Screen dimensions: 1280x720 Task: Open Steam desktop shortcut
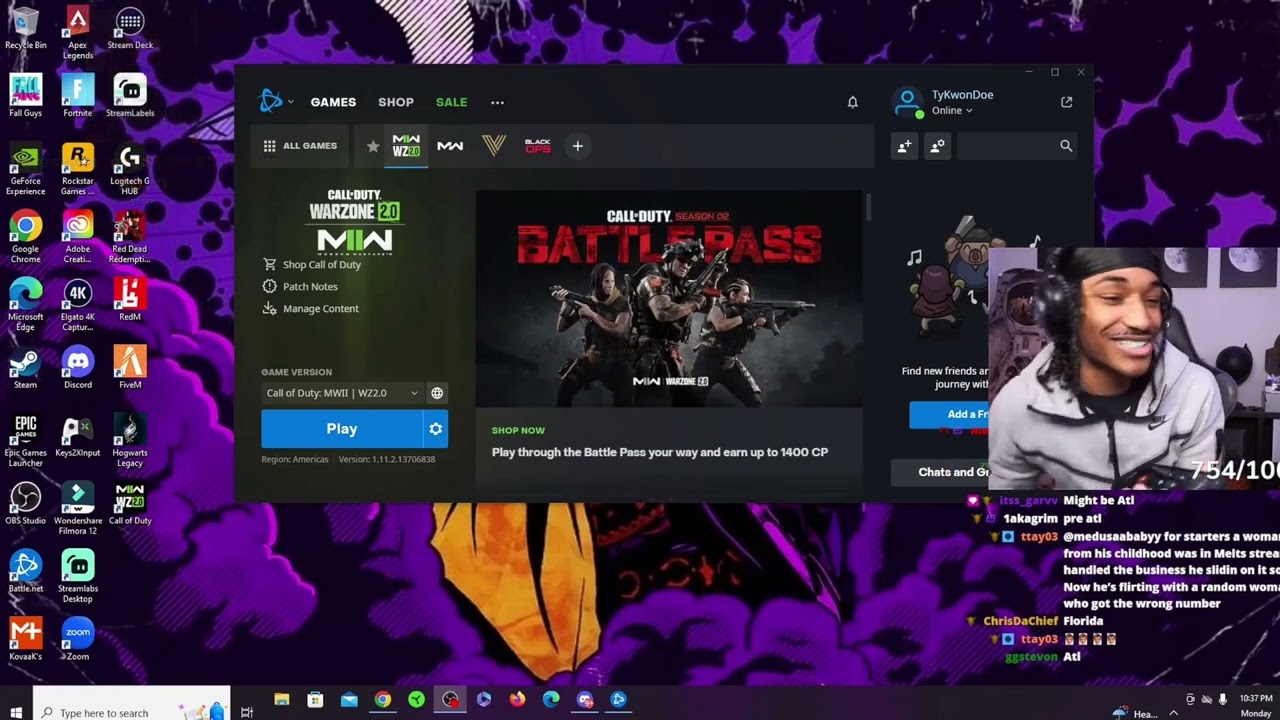[26, 368]
